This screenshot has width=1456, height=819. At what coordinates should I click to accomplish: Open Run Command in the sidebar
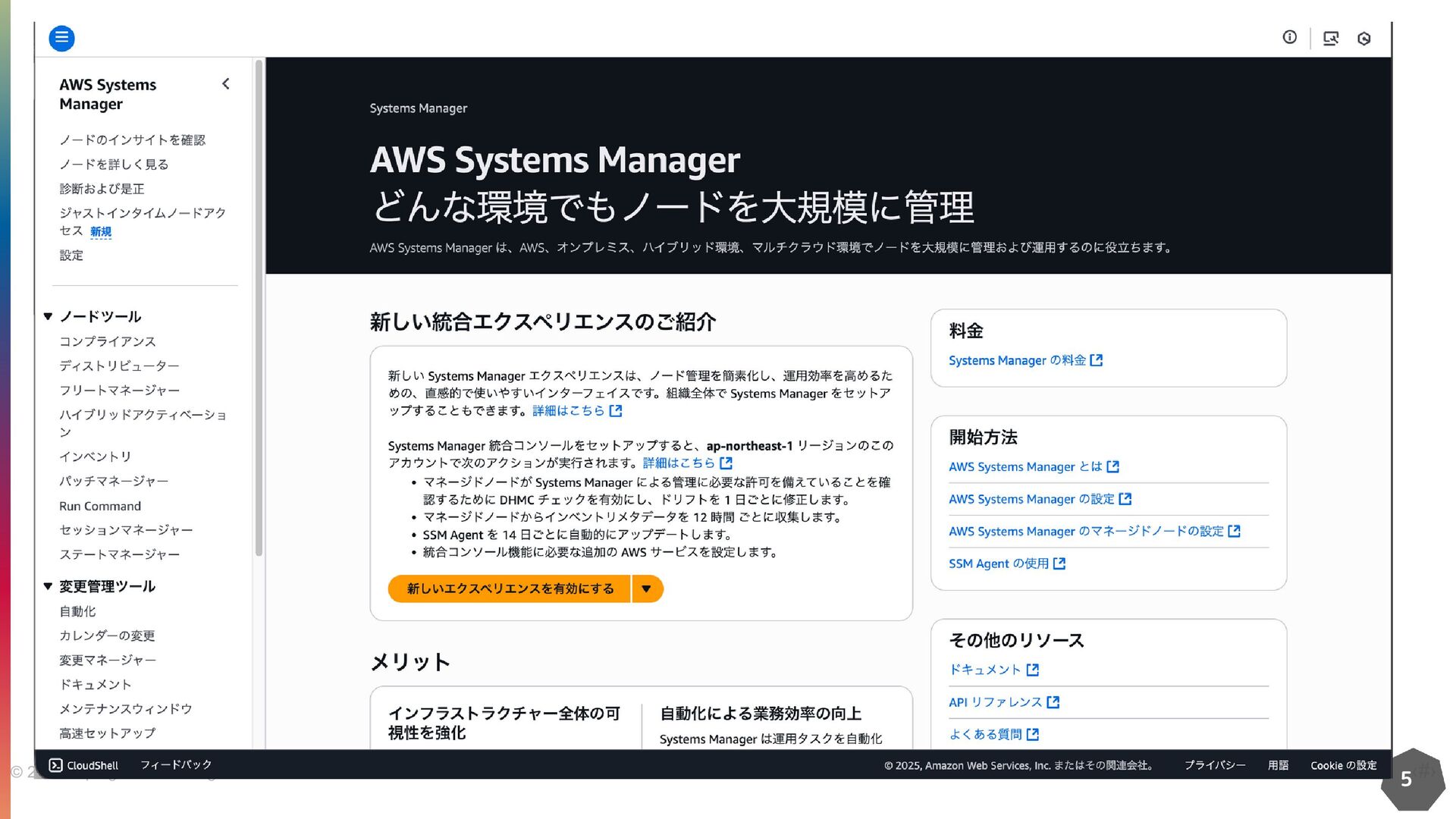[x=100, y=506]
